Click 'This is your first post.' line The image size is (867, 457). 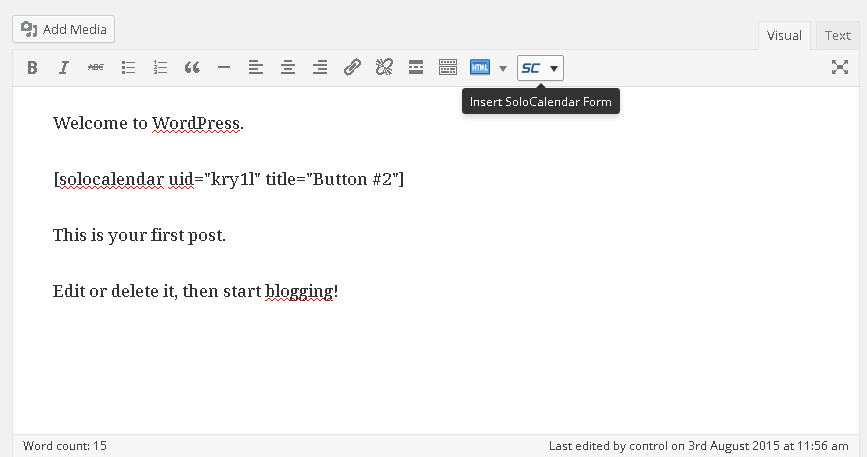click(x=139, y=235)
